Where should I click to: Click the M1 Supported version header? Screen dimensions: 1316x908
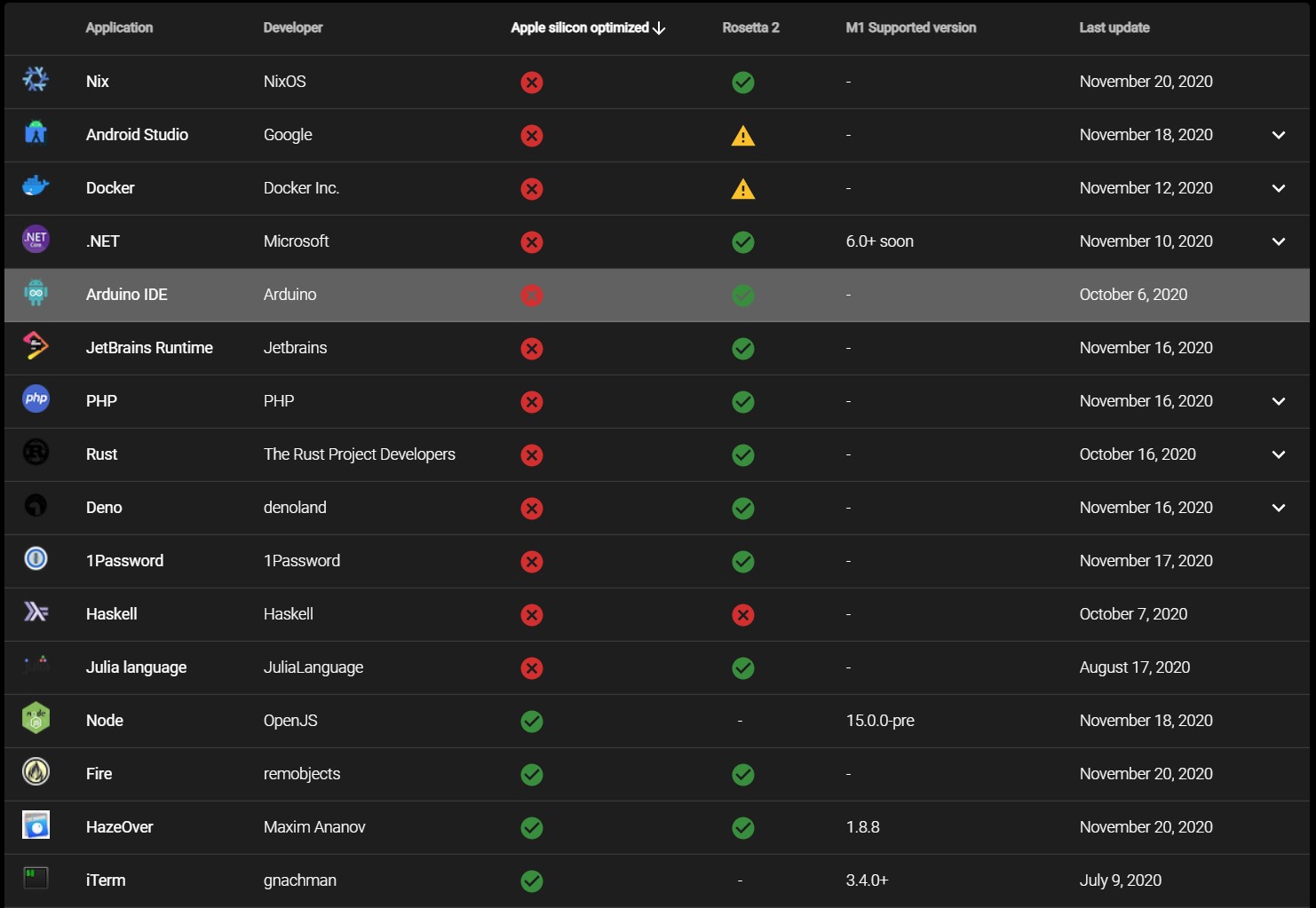(x=911, y=28)
